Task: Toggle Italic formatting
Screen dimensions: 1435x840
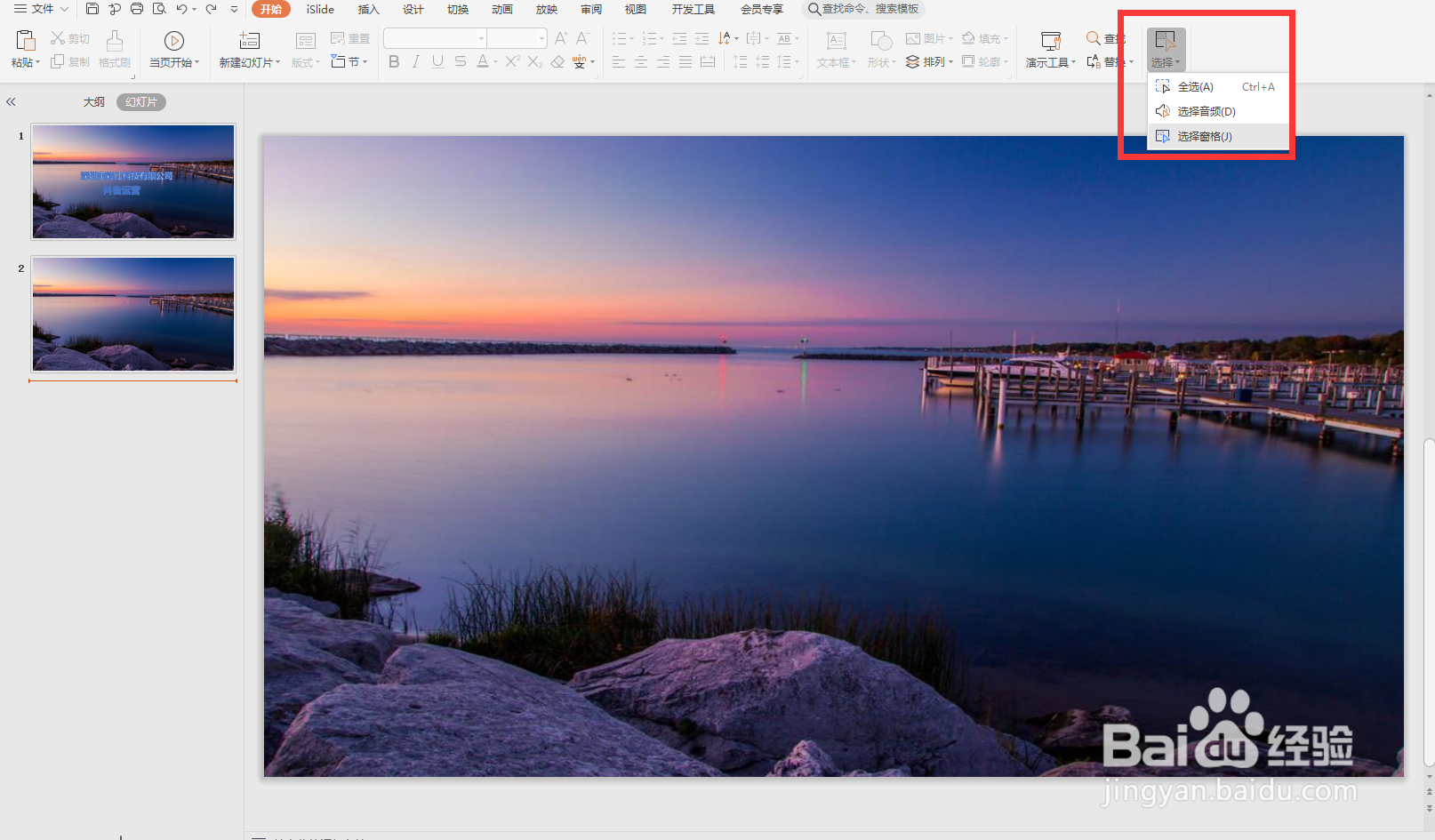Action: (415, 61)
